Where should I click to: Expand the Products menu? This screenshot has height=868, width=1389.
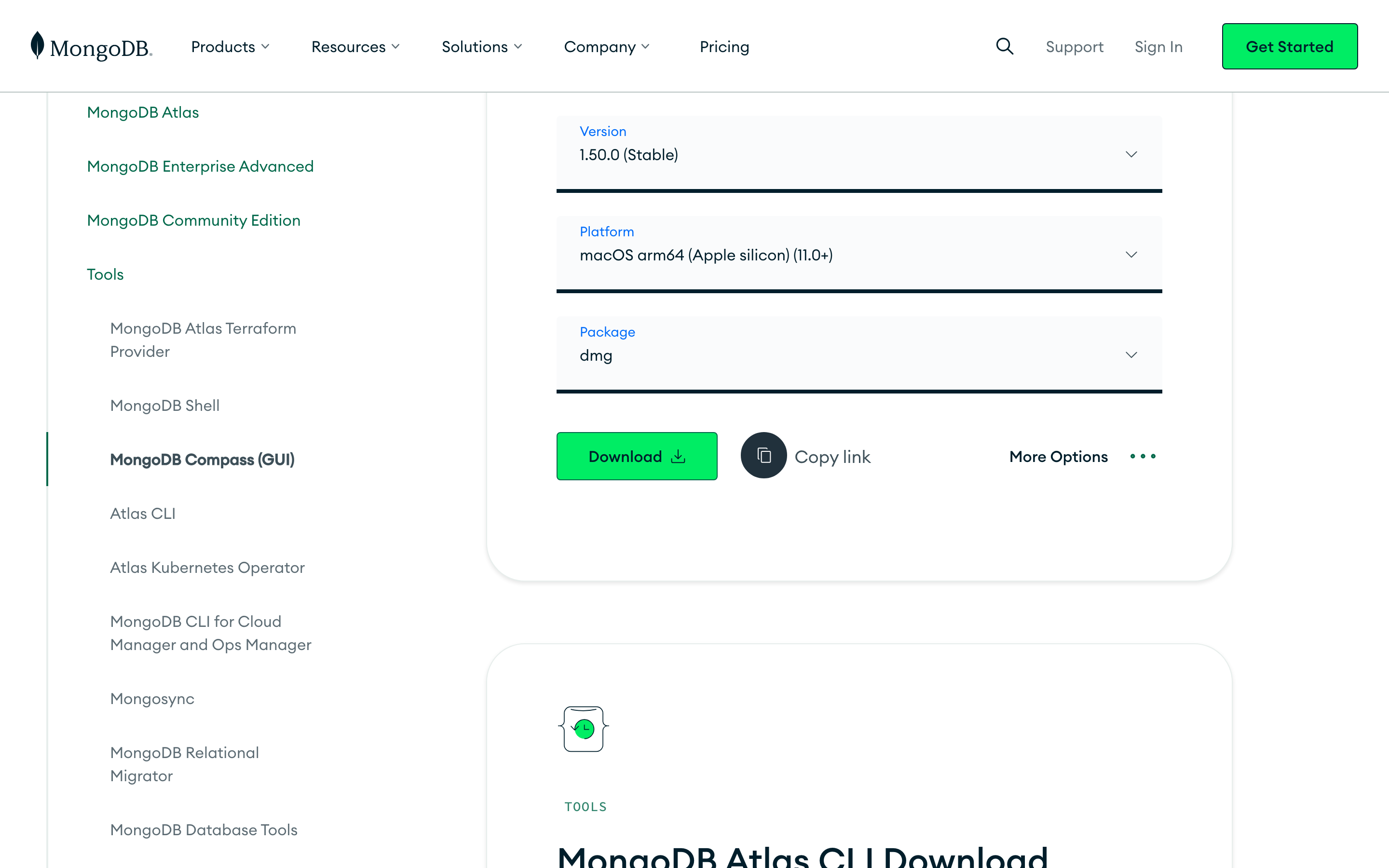230,46
